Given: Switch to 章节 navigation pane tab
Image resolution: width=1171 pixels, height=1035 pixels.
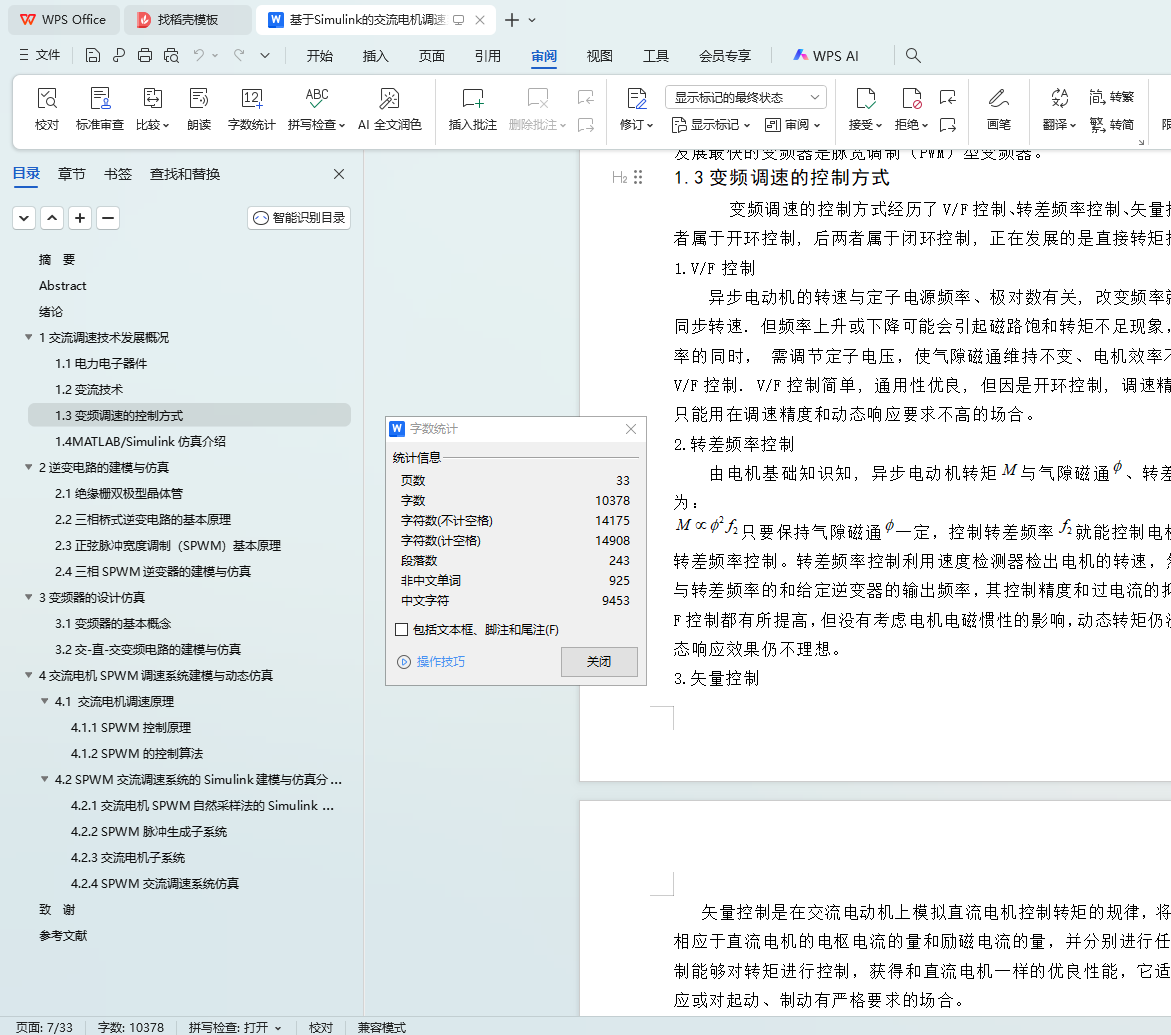Looking at the screenshot, I should point(72,174).
